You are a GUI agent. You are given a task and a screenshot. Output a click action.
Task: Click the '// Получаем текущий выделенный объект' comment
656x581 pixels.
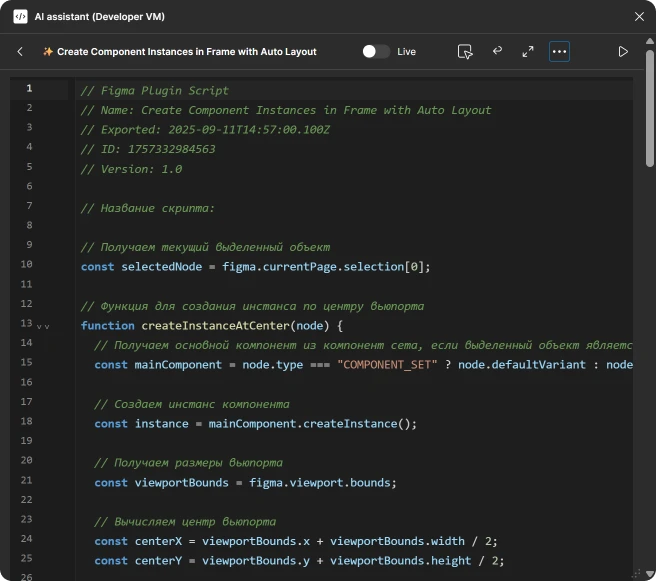point(205,247)
